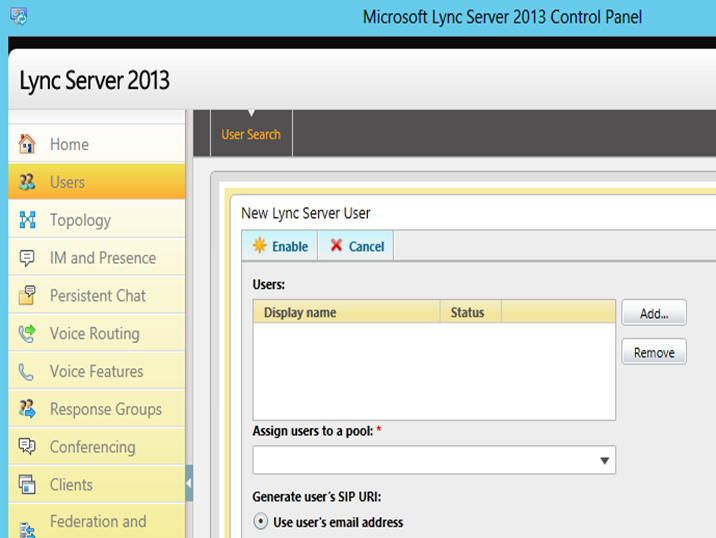This screenshot has height=538, width=716.
Task: Click the Lync Control Panel title bar icon
Action: pos(19,16)
